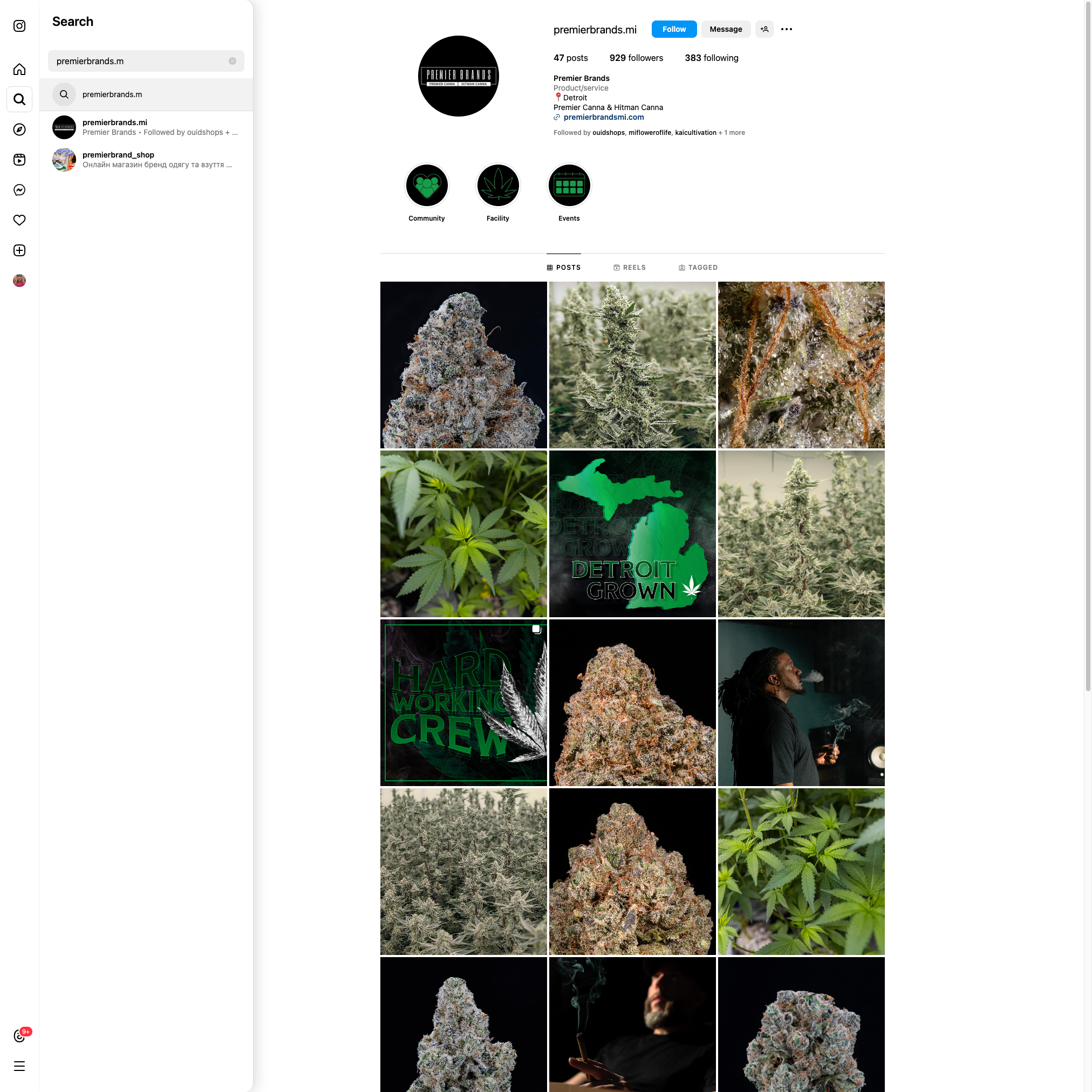Open the Messenger direct messages icon
The height and width of the screenshot is (1092, 1092).
point(19,190)
